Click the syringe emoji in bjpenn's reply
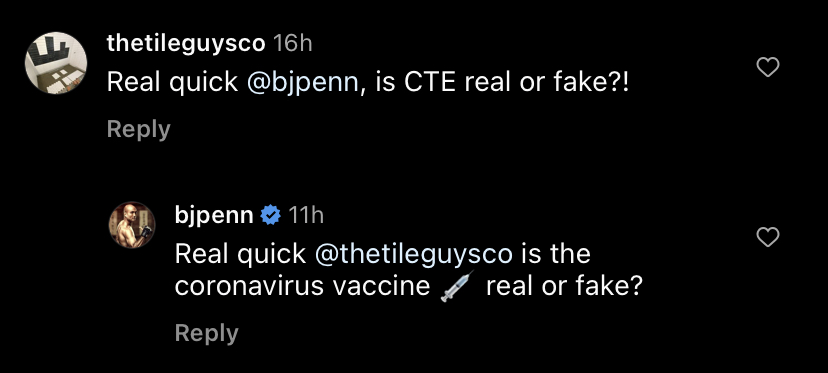The width and height of the screenshot is (828, 373). point(458,286)
